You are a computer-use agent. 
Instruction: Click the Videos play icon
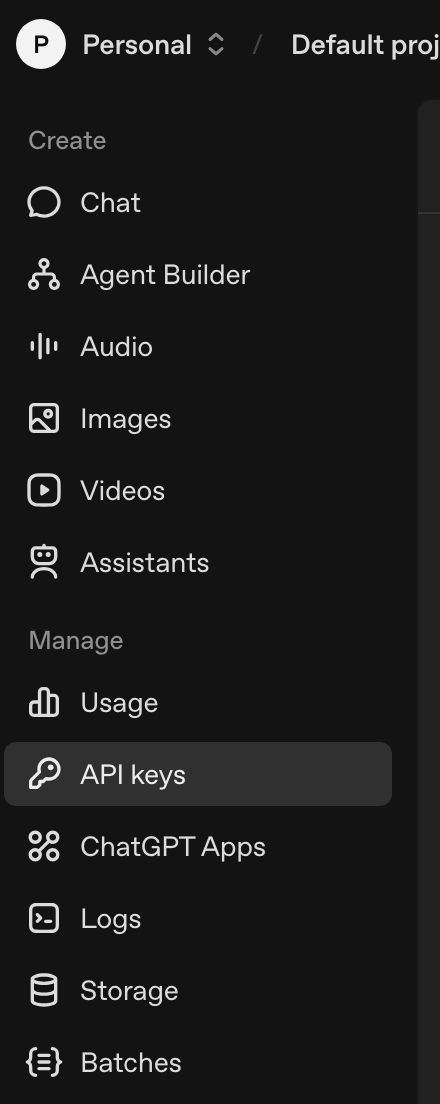click(x=44, y=490)
